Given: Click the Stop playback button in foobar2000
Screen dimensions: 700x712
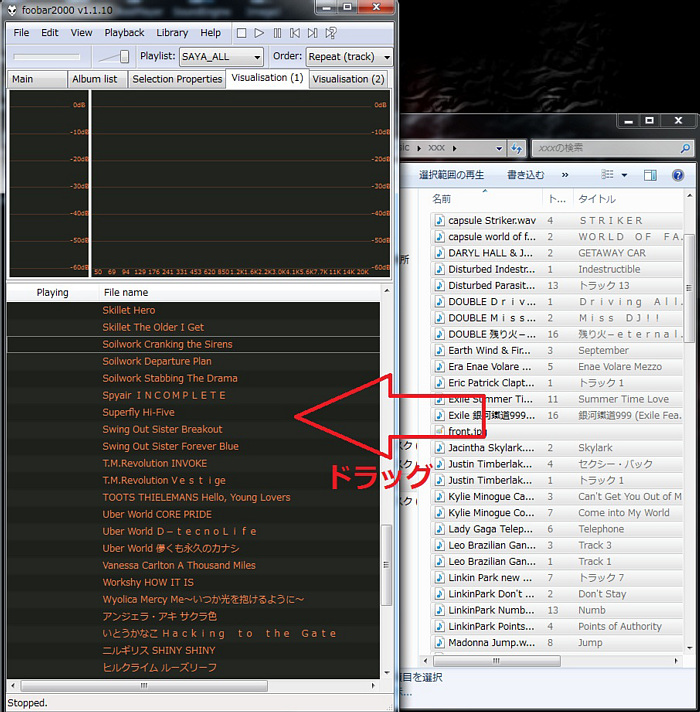Looking at the screenshot, I should [x=242, y=33].
